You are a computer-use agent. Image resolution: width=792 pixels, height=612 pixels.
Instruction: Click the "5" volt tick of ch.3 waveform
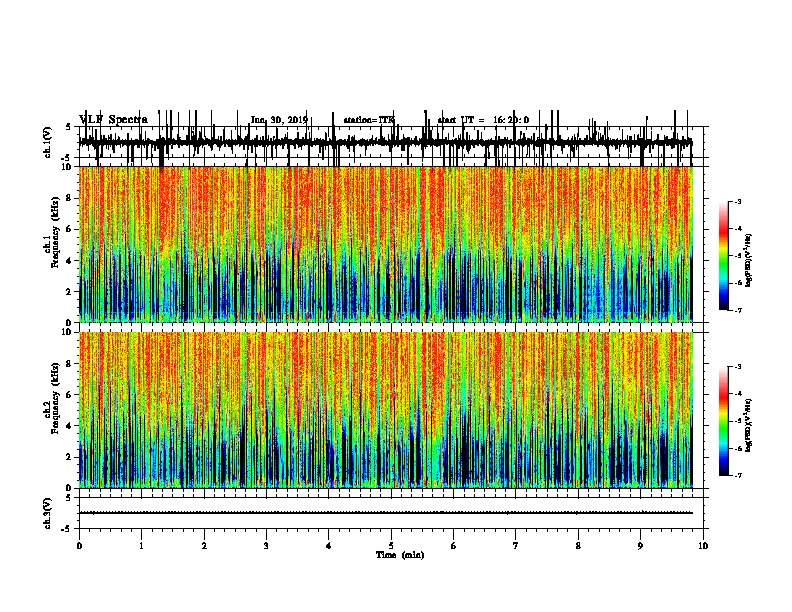pos(68,498)
